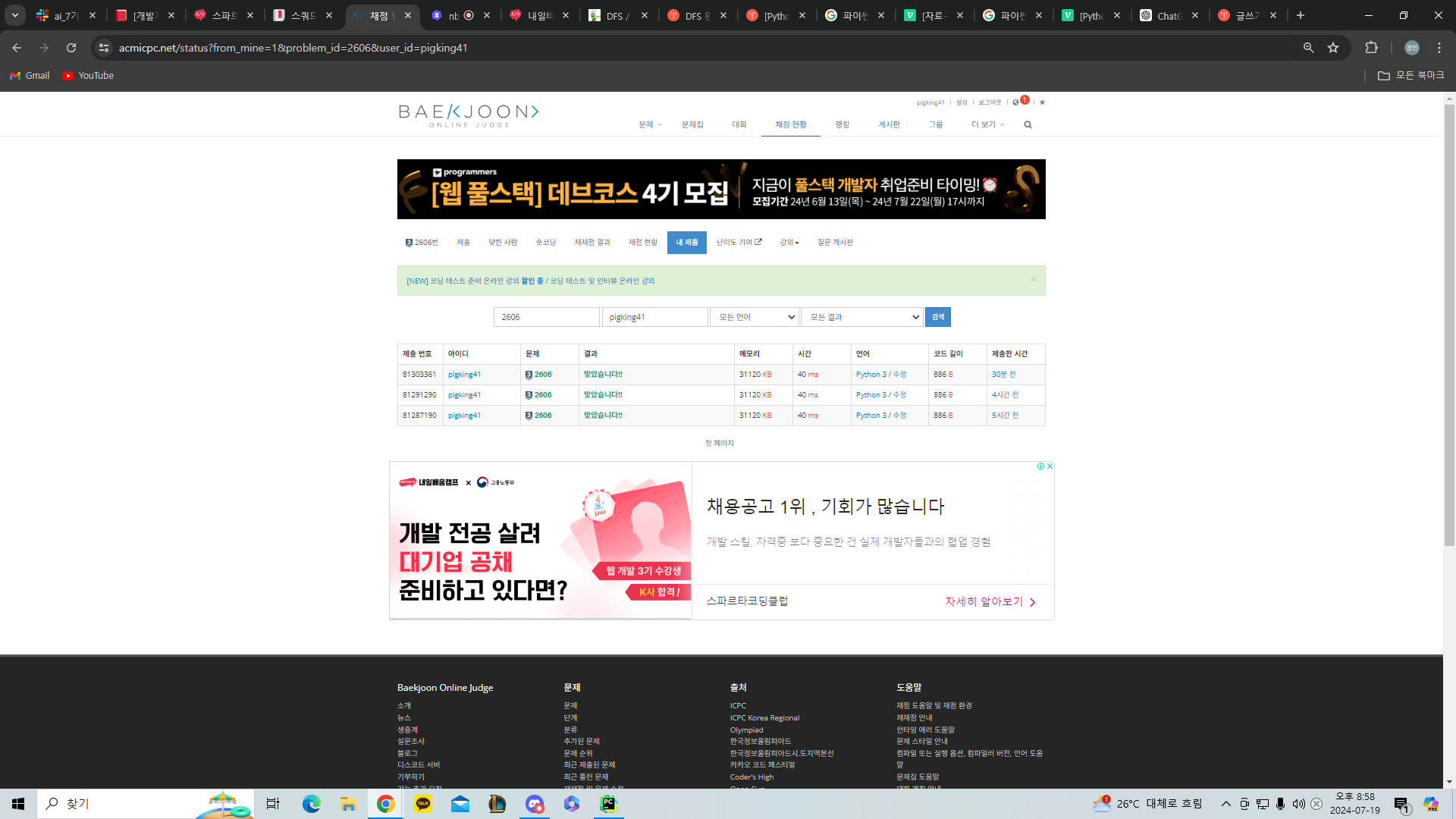Open the site search magnifier icon
Viewport: 1456px width, 819px height.
click(1028, 125)
